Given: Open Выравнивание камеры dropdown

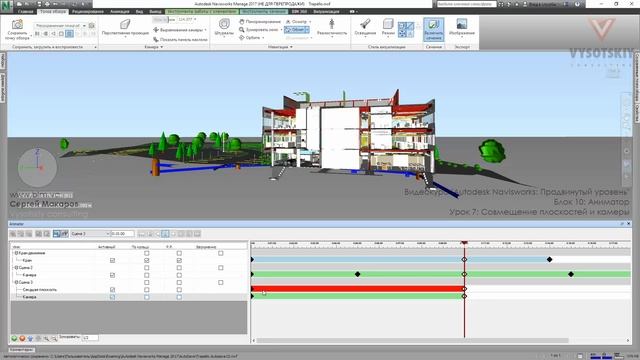Looking at the screenshot, I should click(180, 30).
